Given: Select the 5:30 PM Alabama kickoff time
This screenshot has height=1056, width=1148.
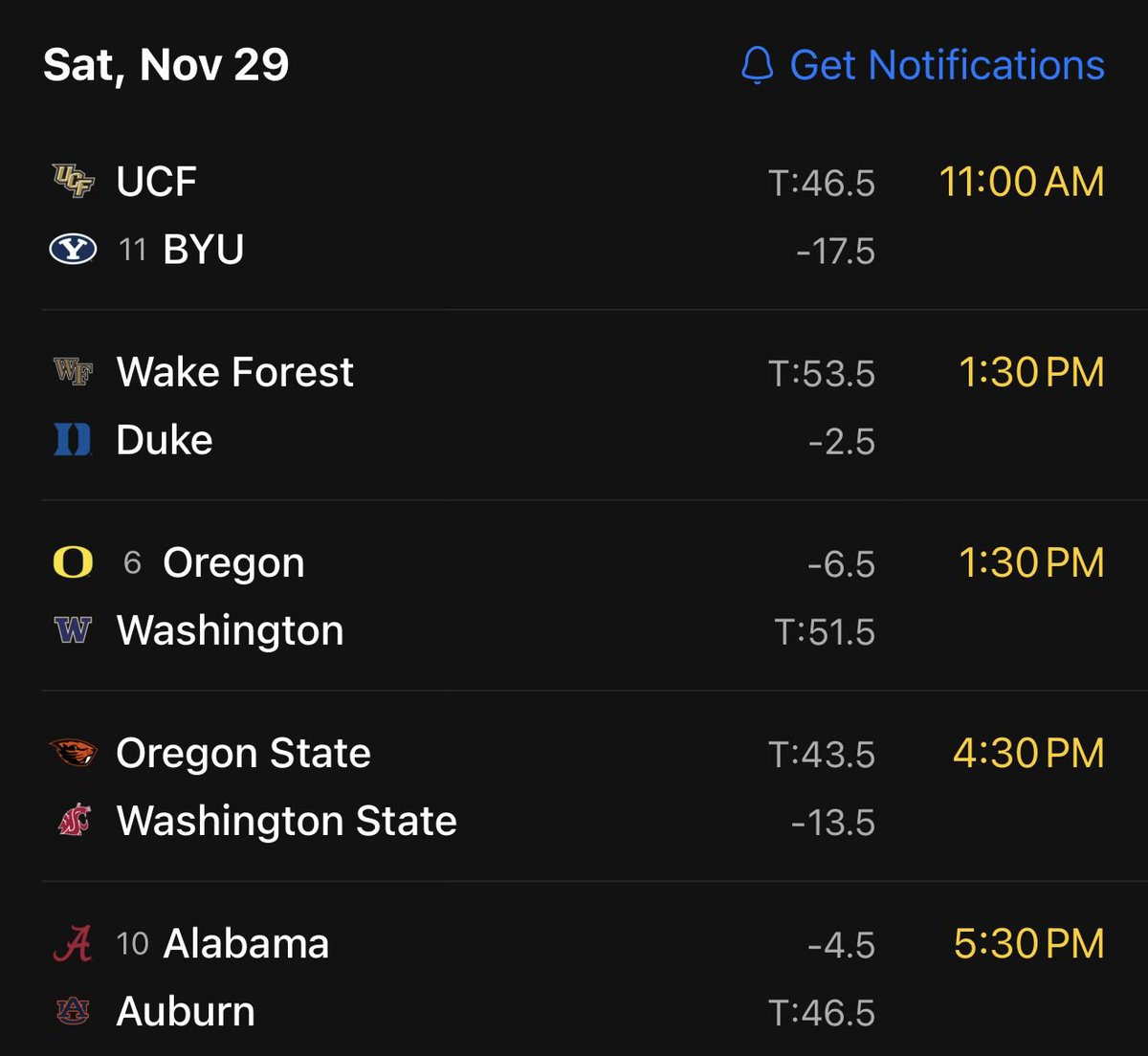Looking at the screenshot, I should coord(1028,944).
